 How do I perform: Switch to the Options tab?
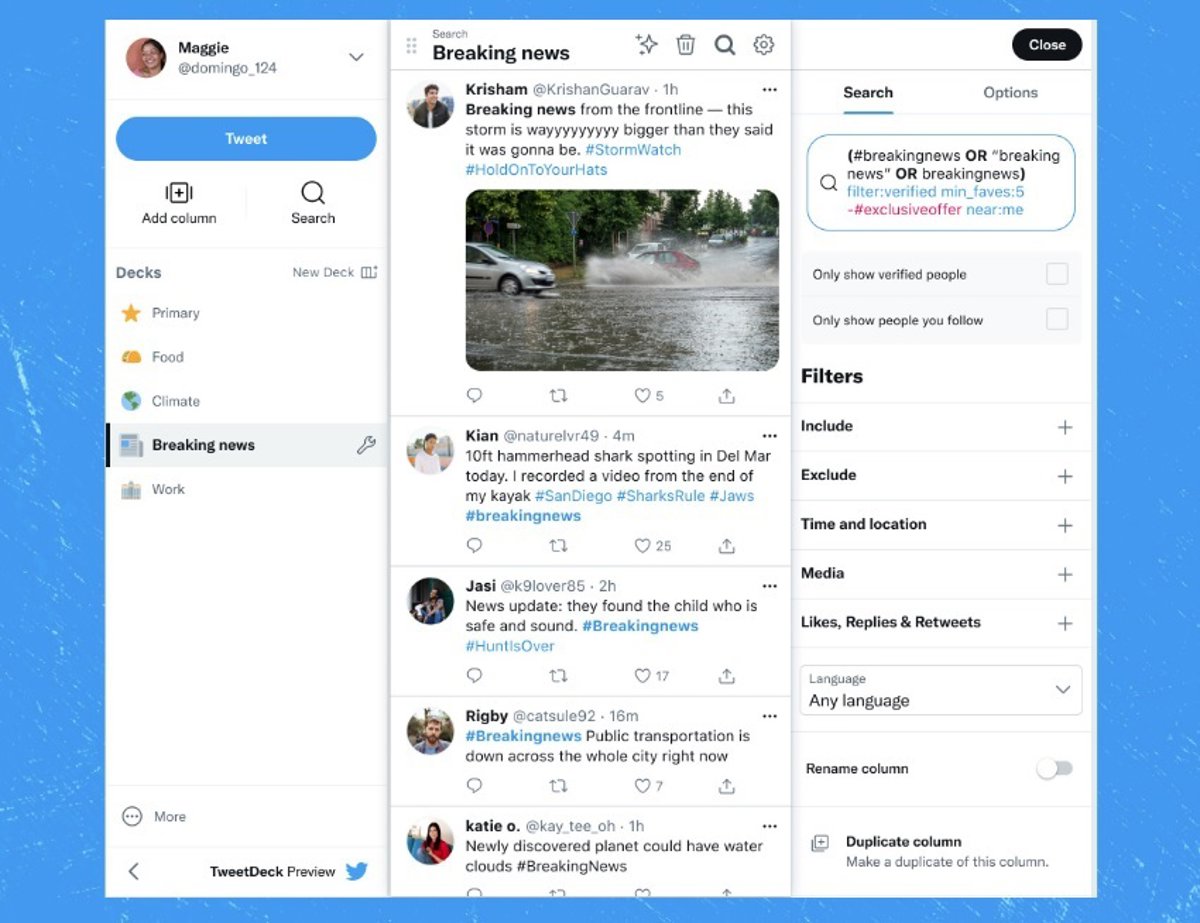1010,93
